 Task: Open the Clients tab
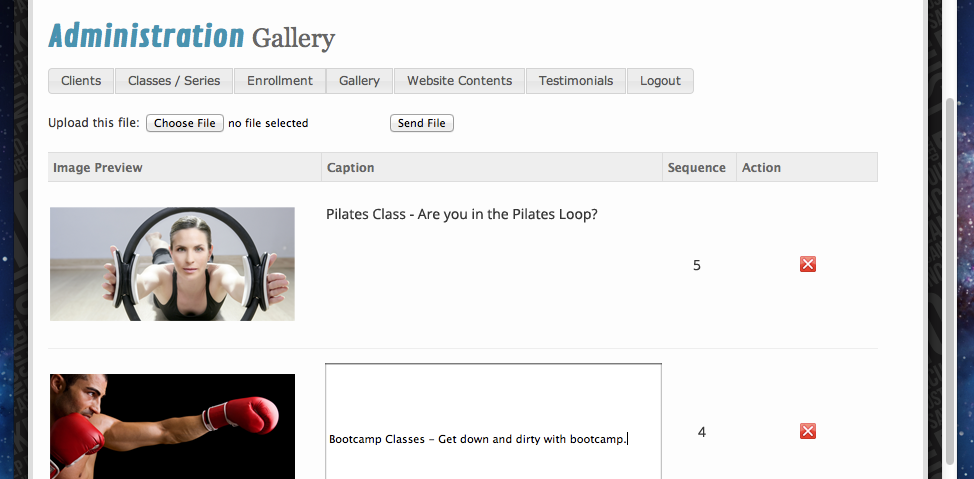pyautogui.click(x=81, y=81)
